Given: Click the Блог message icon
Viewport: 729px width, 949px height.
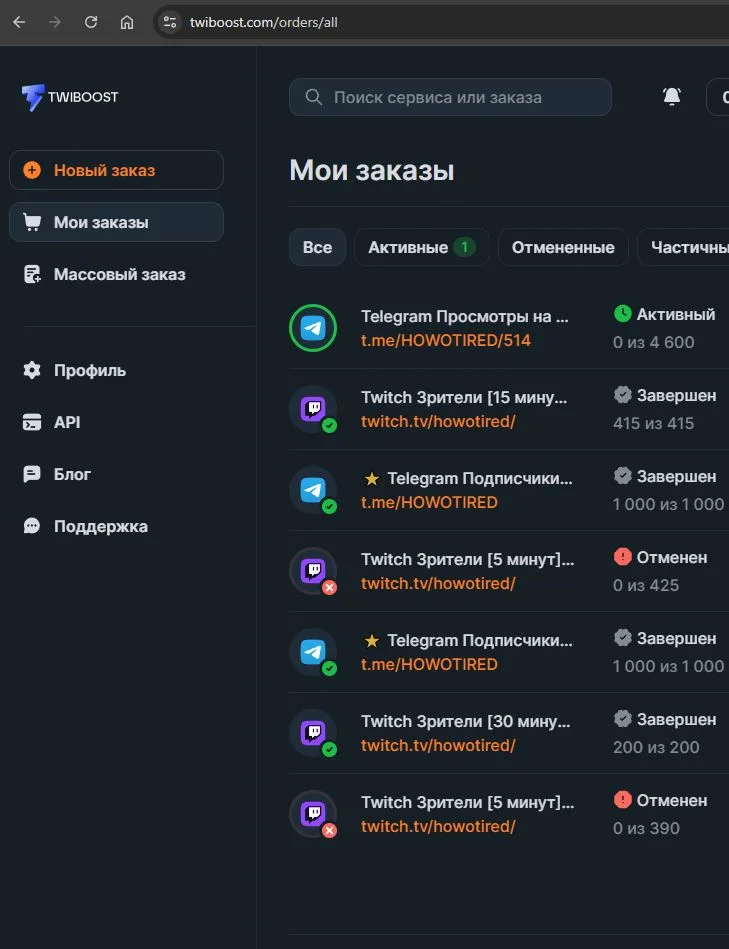Looking at the screenshot, I should (x=32, y=474).
